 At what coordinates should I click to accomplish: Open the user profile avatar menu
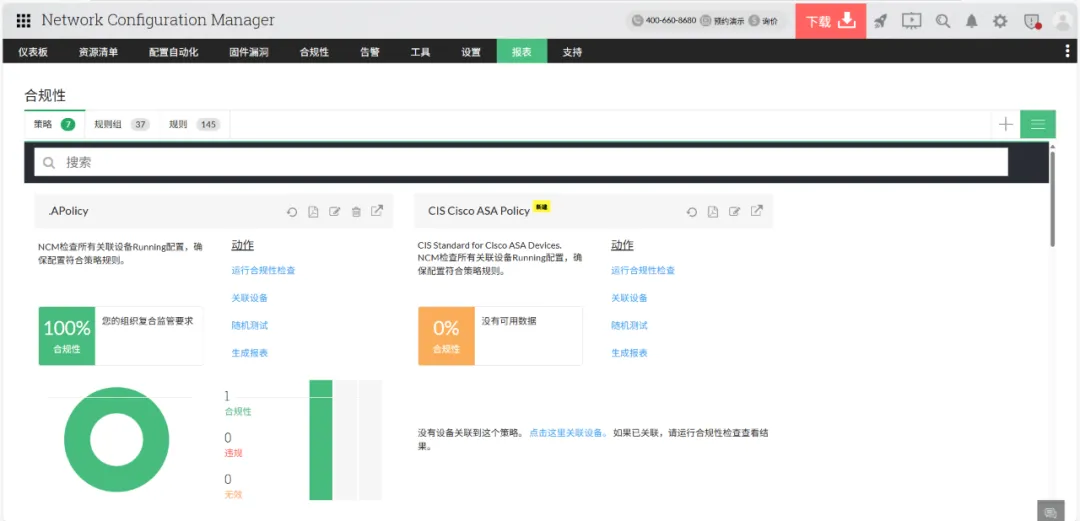[1062, 21]
